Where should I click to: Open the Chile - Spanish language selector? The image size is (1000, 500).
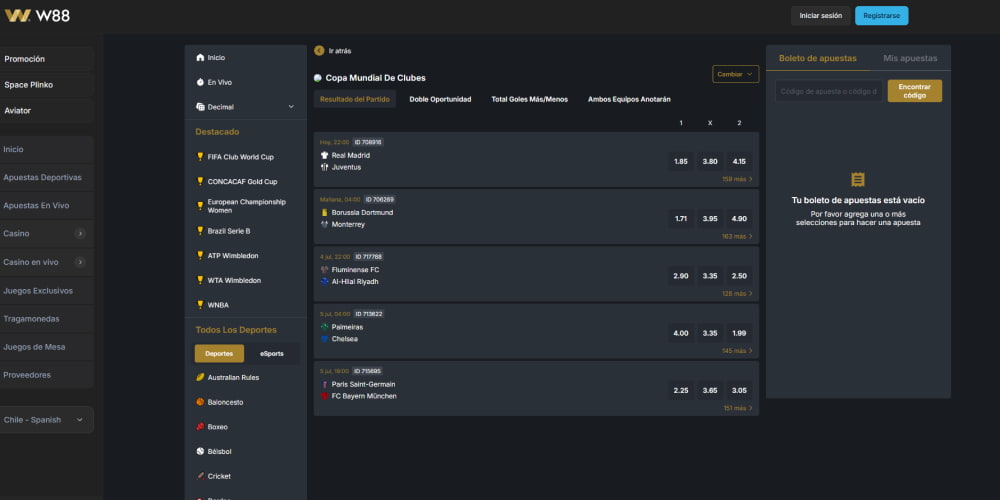tap(45, 420)
